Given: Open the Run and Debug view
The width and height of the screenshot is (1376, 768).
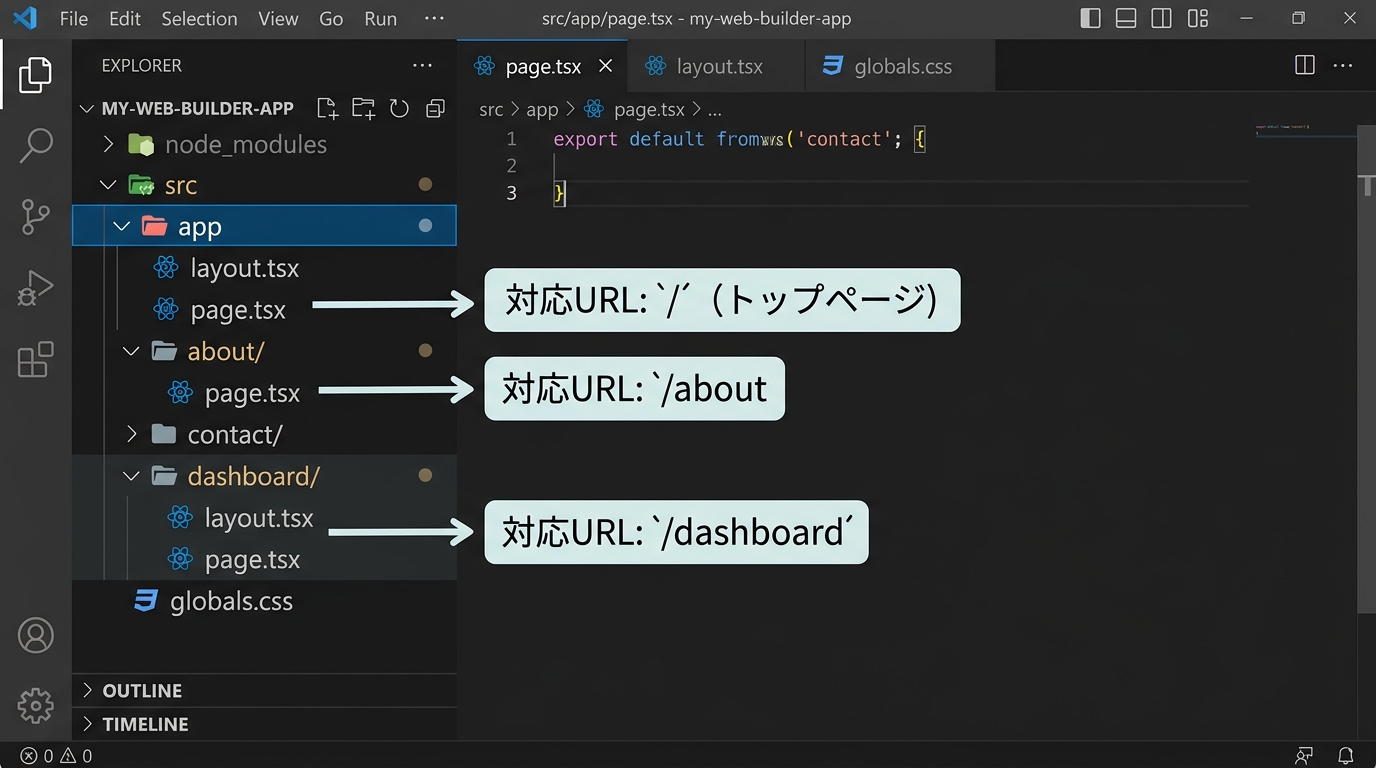Looking at the screenshot, I should coord(36,289).
